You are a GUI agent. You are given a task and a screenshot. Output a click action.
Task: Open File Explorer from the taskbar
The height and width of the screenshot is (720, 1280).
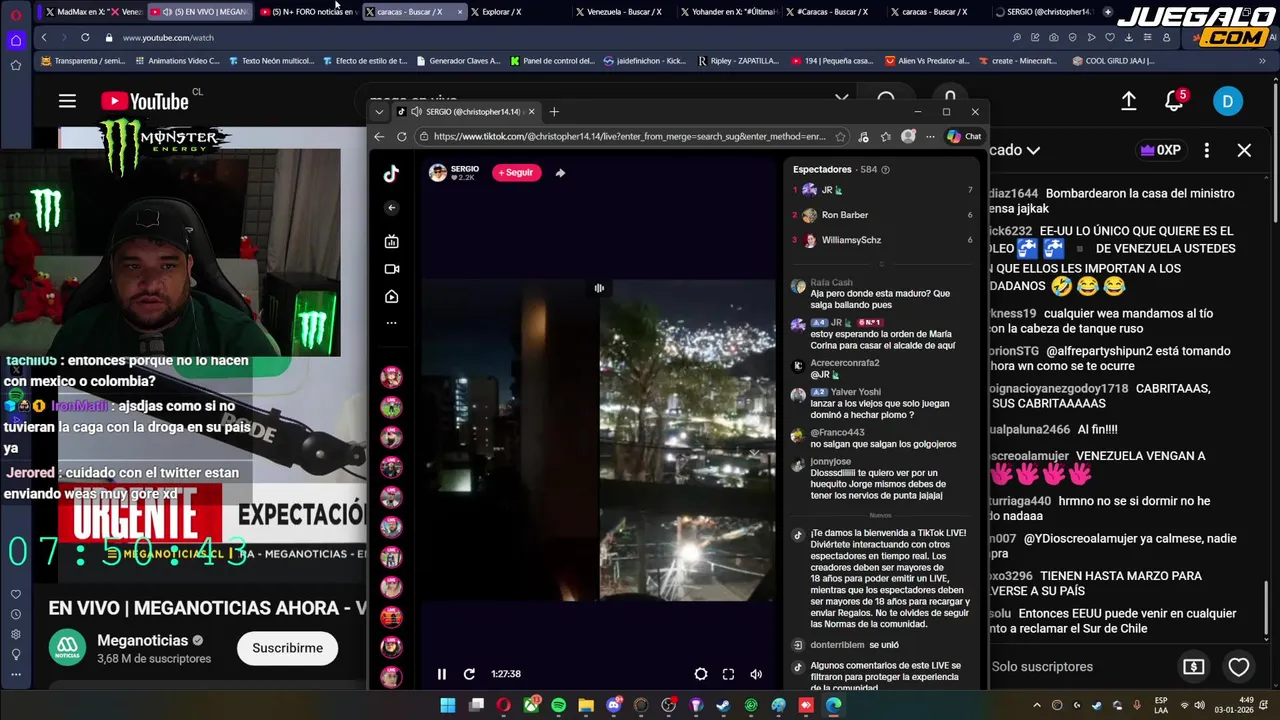click(x=586, y=705)
